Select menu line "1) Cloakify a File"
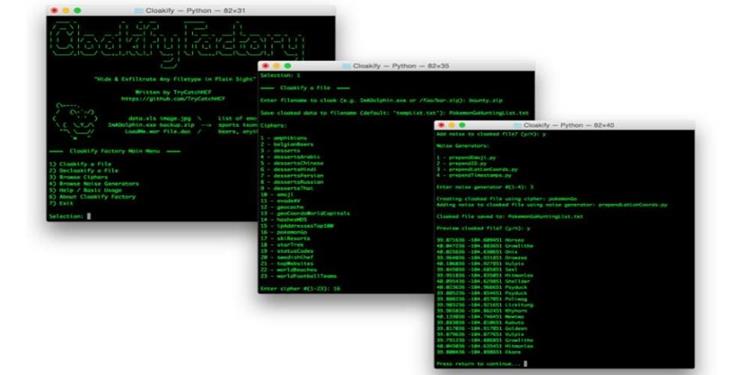The image size is (750, 375). (80, 164)
